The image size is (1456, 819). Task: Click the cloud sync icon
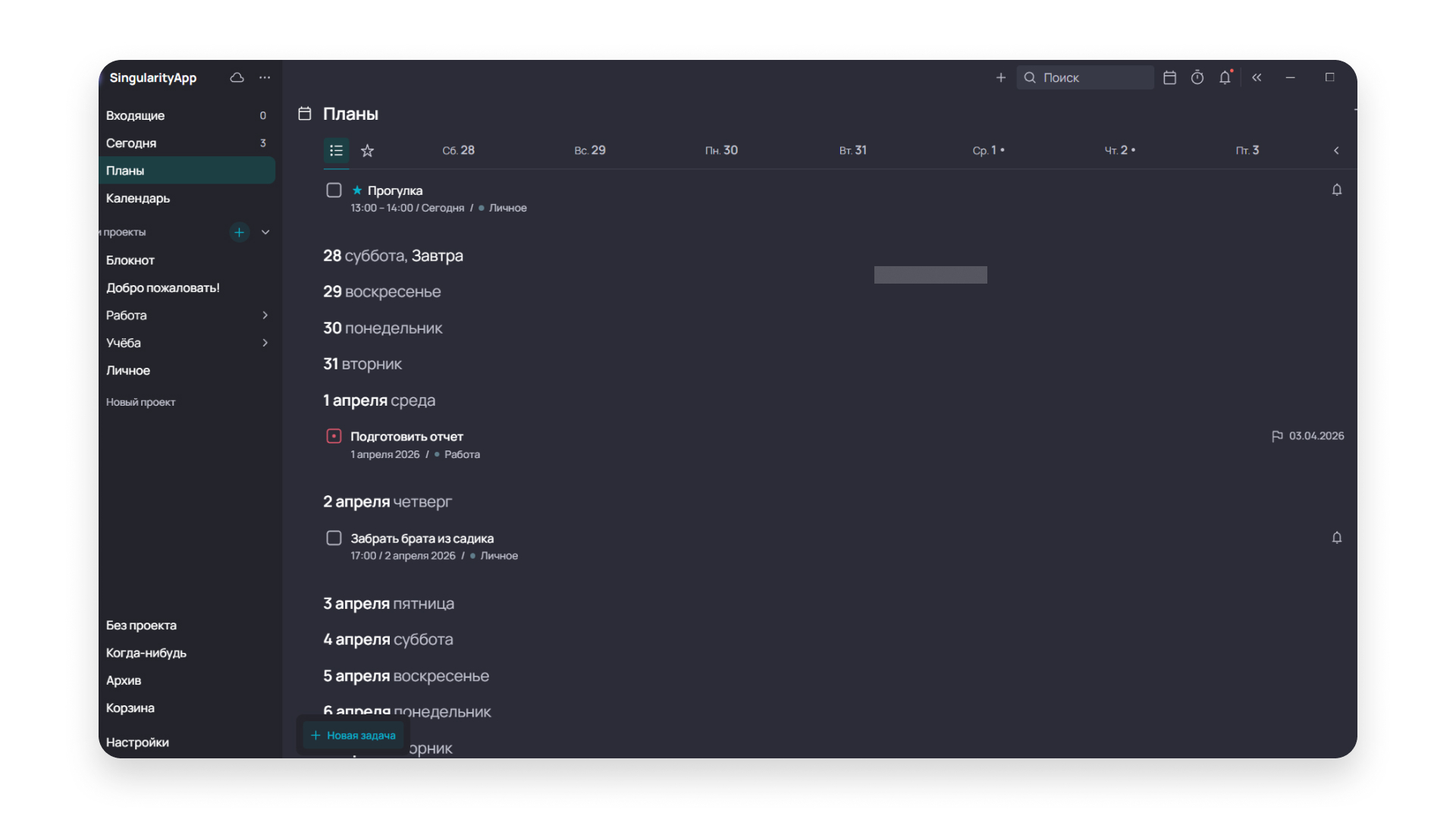coord(236,77)
